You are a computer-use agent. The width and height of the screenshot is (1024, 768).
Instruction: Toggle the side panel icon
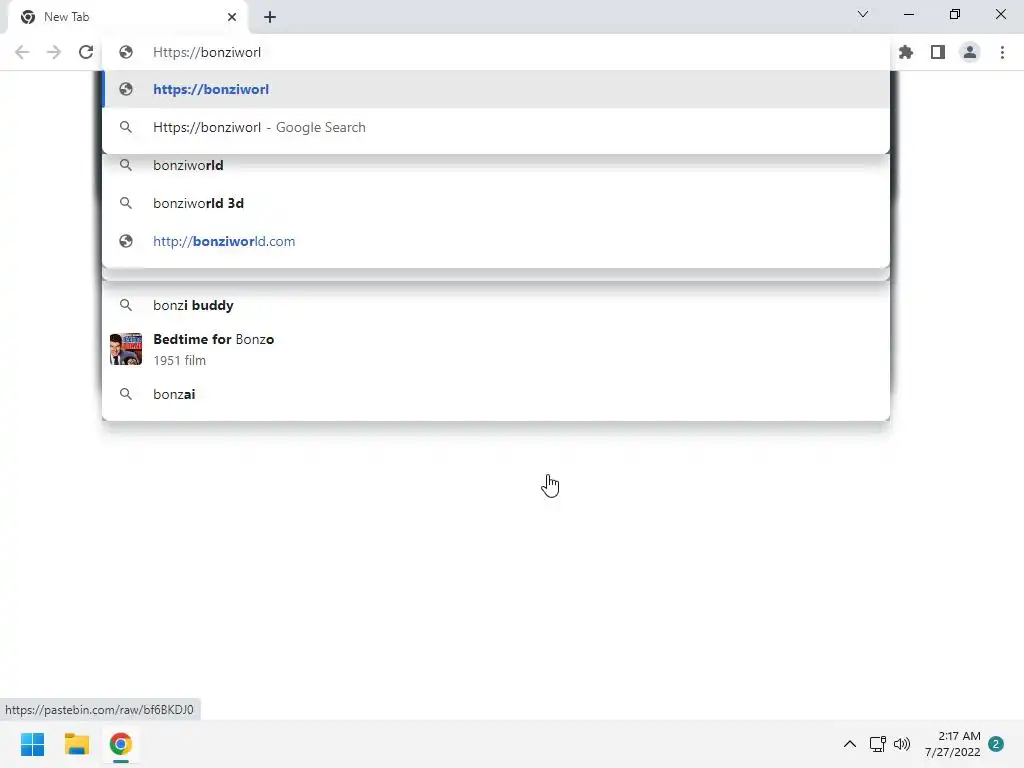click(x=938, y=52)
